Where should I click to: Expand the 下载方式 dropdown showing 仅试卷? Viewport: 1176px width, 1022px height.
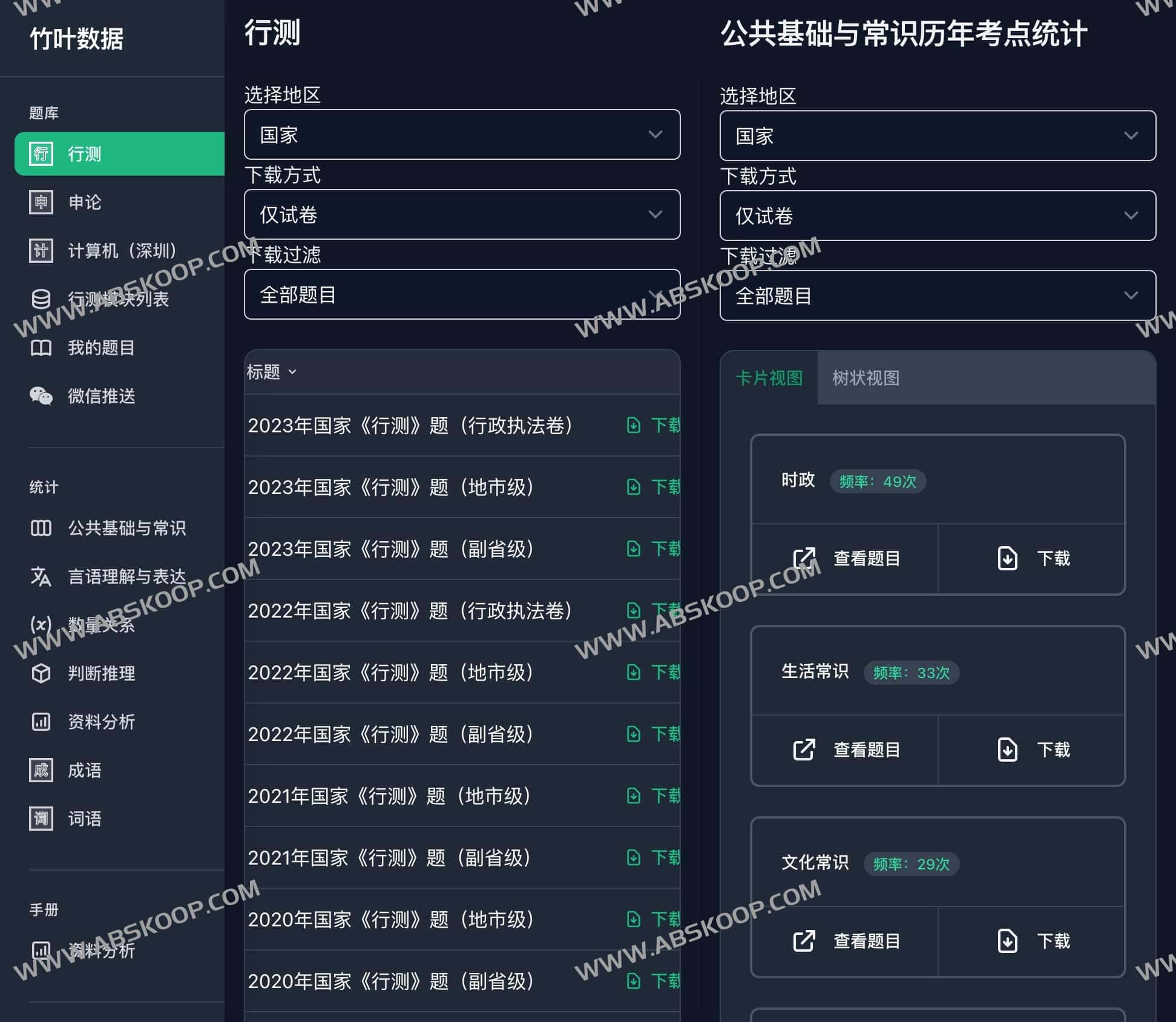(462, 214)
